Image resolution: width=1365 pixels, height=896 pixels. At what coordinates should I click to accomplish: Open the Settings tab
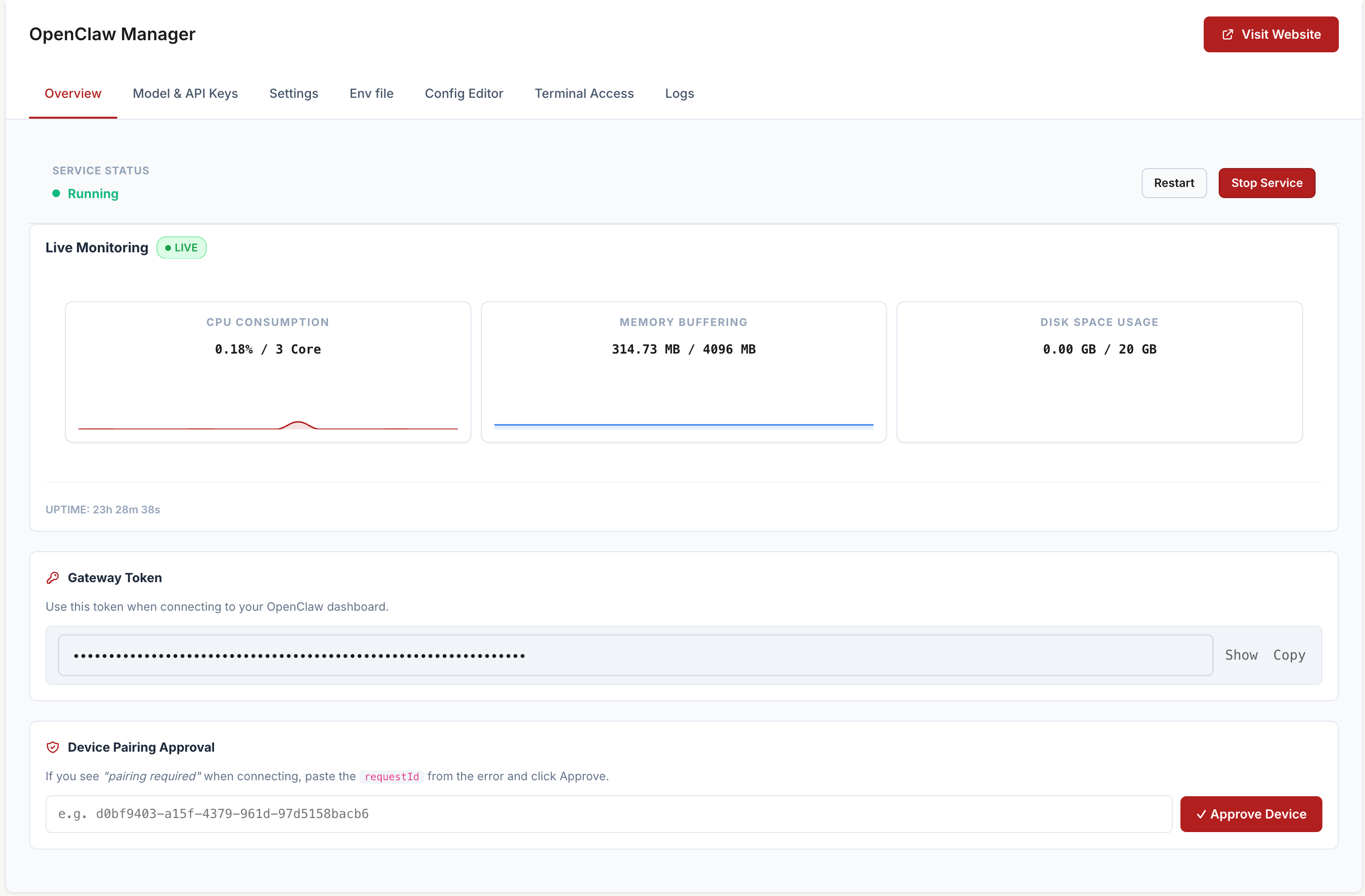[294, 93]
